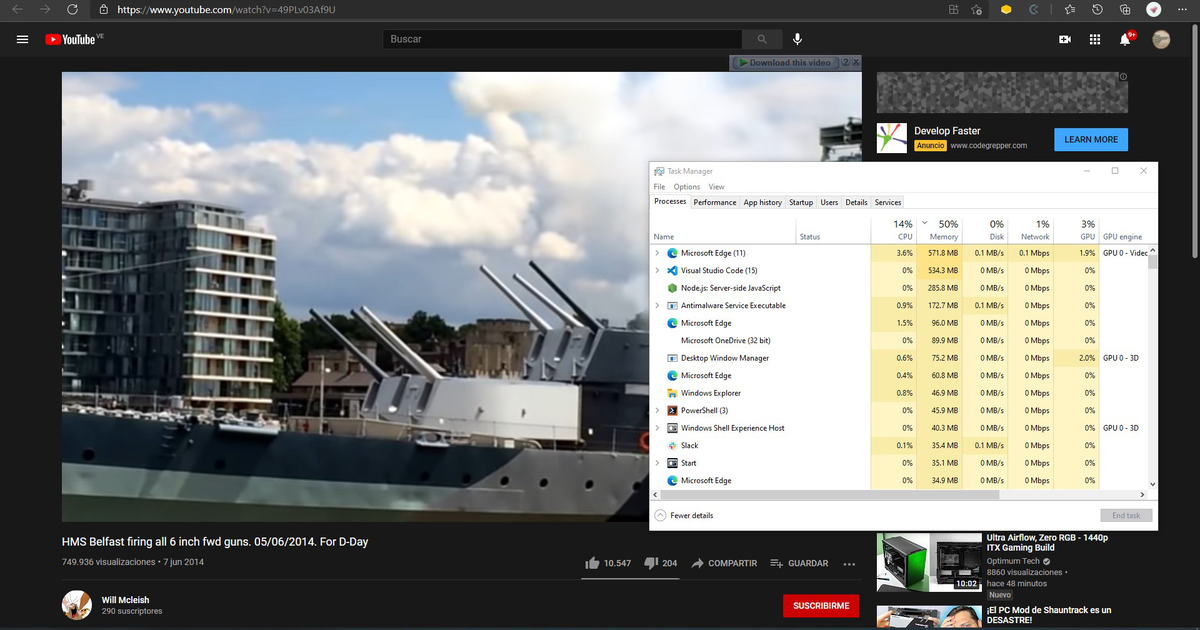The width and height of the screenshot is (1200, 630).
Task: Switch to the Performance tab in Task Manager
Action: (x=714, y=202)
